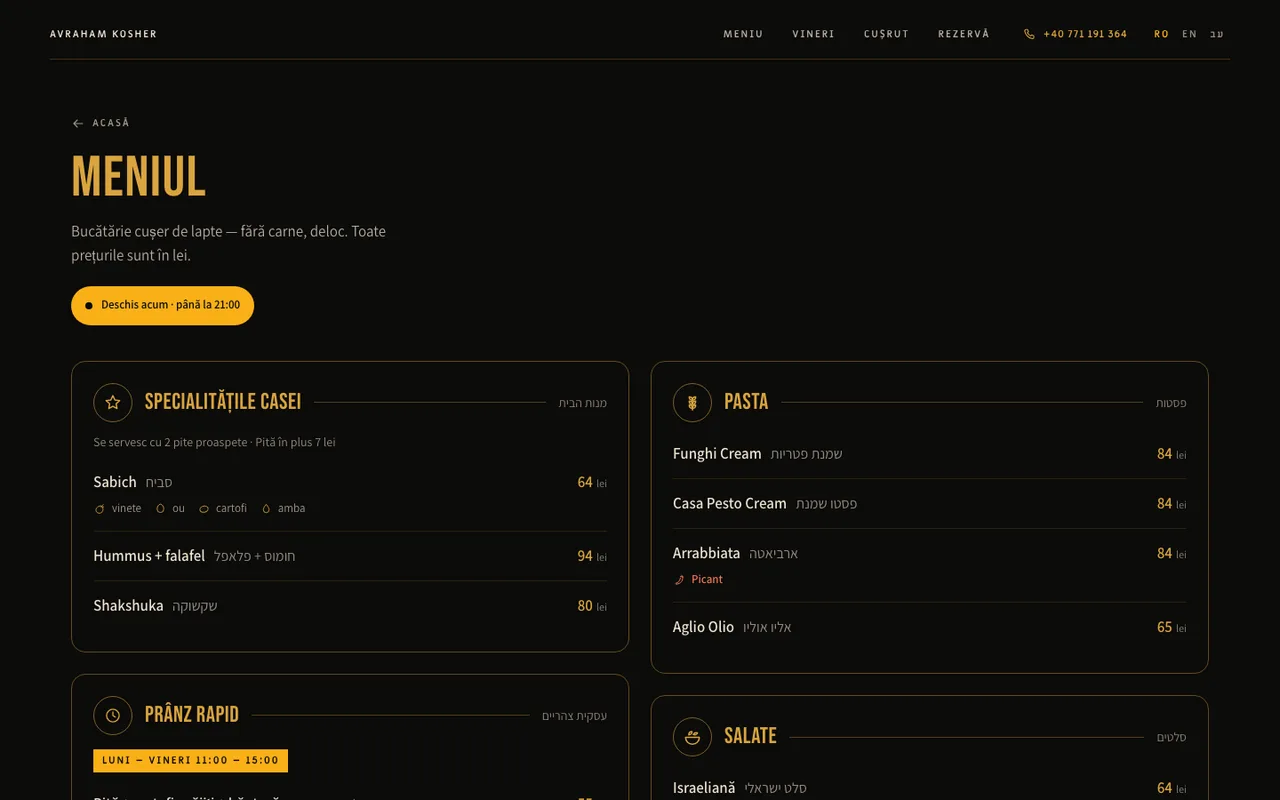This screenshot has width=1280, height=800.
Task: Open the Meniu navigation item
Action: (743, 34)
